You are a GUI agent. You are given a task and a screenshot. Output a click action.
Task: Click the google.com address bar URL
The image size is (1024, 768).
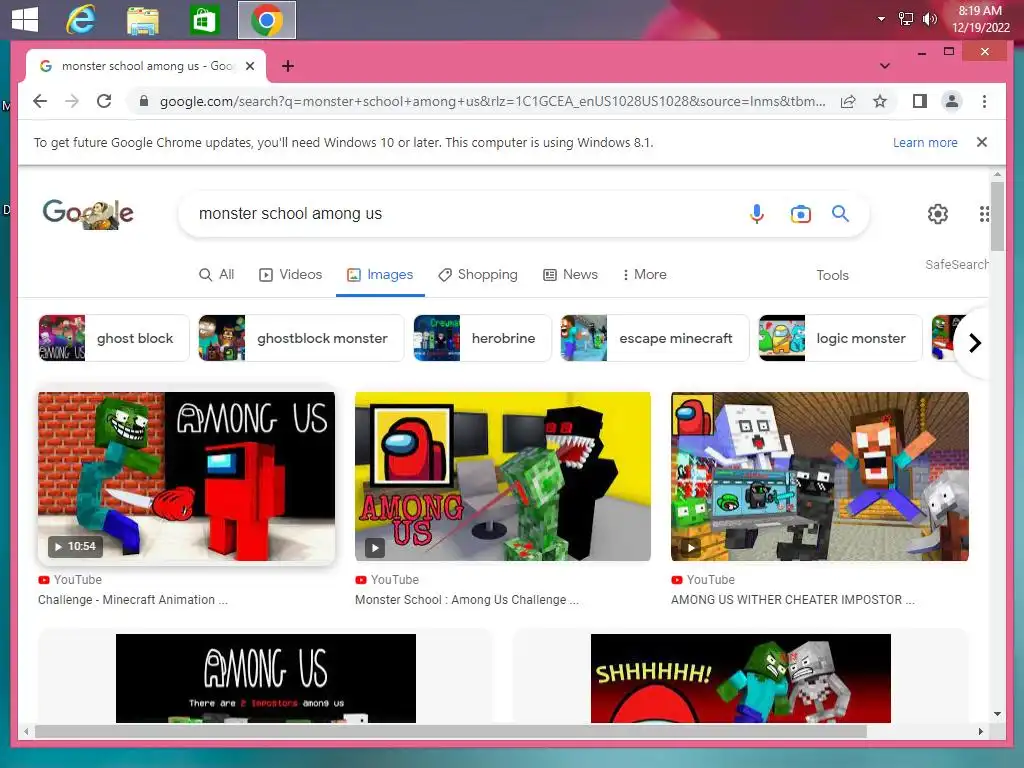pos(492,101)
